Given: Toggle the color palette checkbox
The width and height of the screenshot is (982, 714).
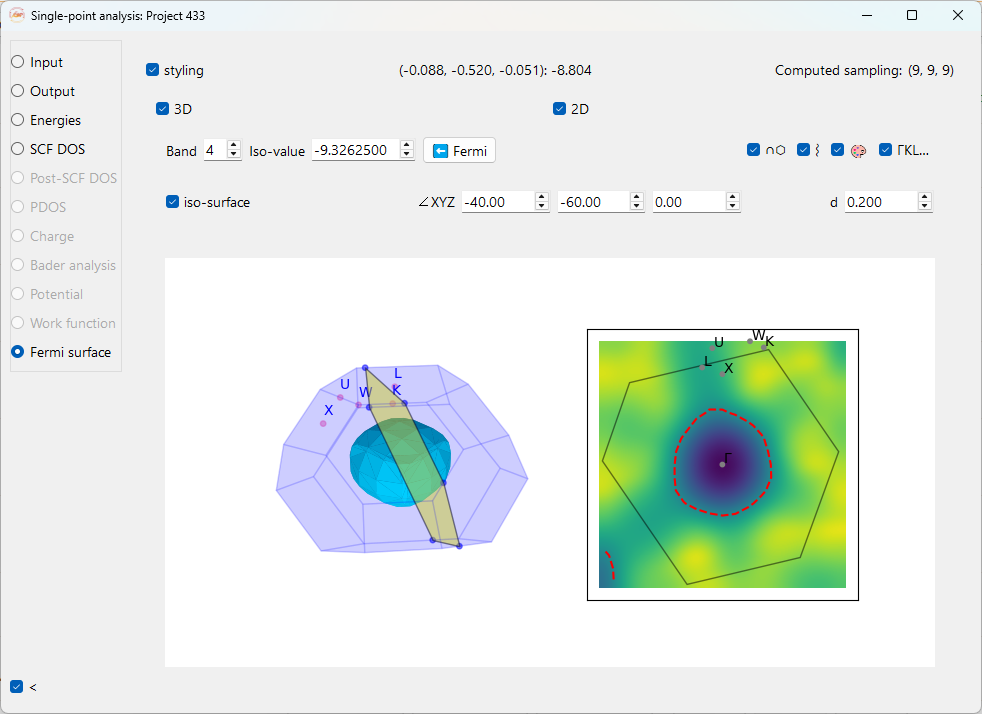Looking at the screenshot, I should [838, 150].
